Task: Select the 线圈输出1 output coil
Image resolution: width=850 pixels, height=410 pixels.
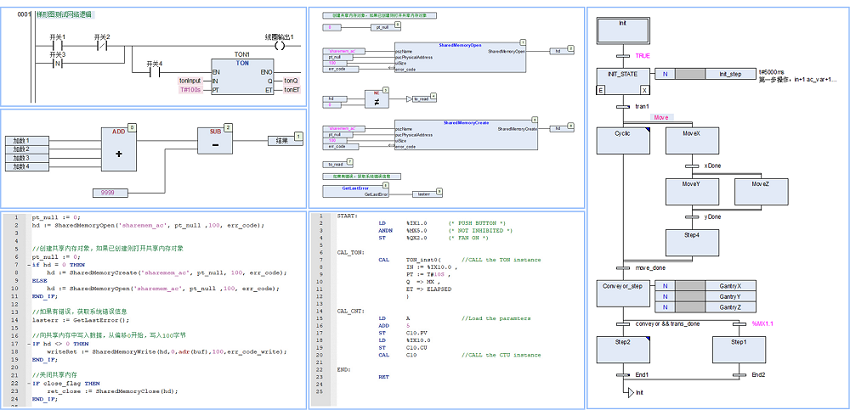Action: [280, 46]
